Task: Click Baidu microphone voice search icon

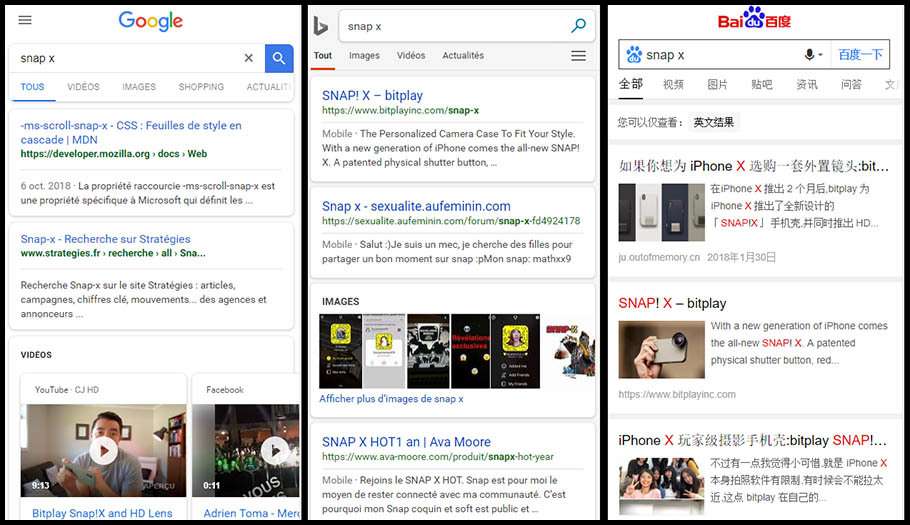Action: (x=810, y=55)
